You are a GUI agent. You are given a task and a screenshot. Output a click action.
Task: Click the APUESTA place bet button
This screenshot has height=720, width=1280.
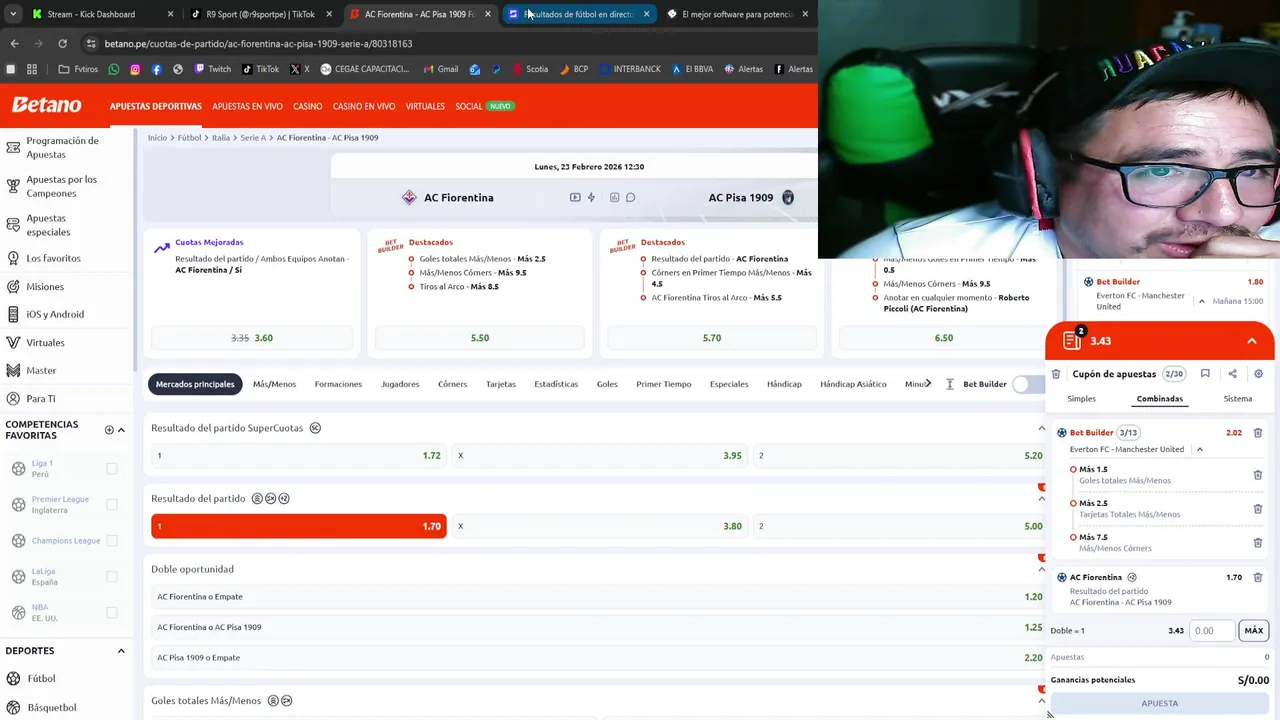click(x=1160, y=703)
